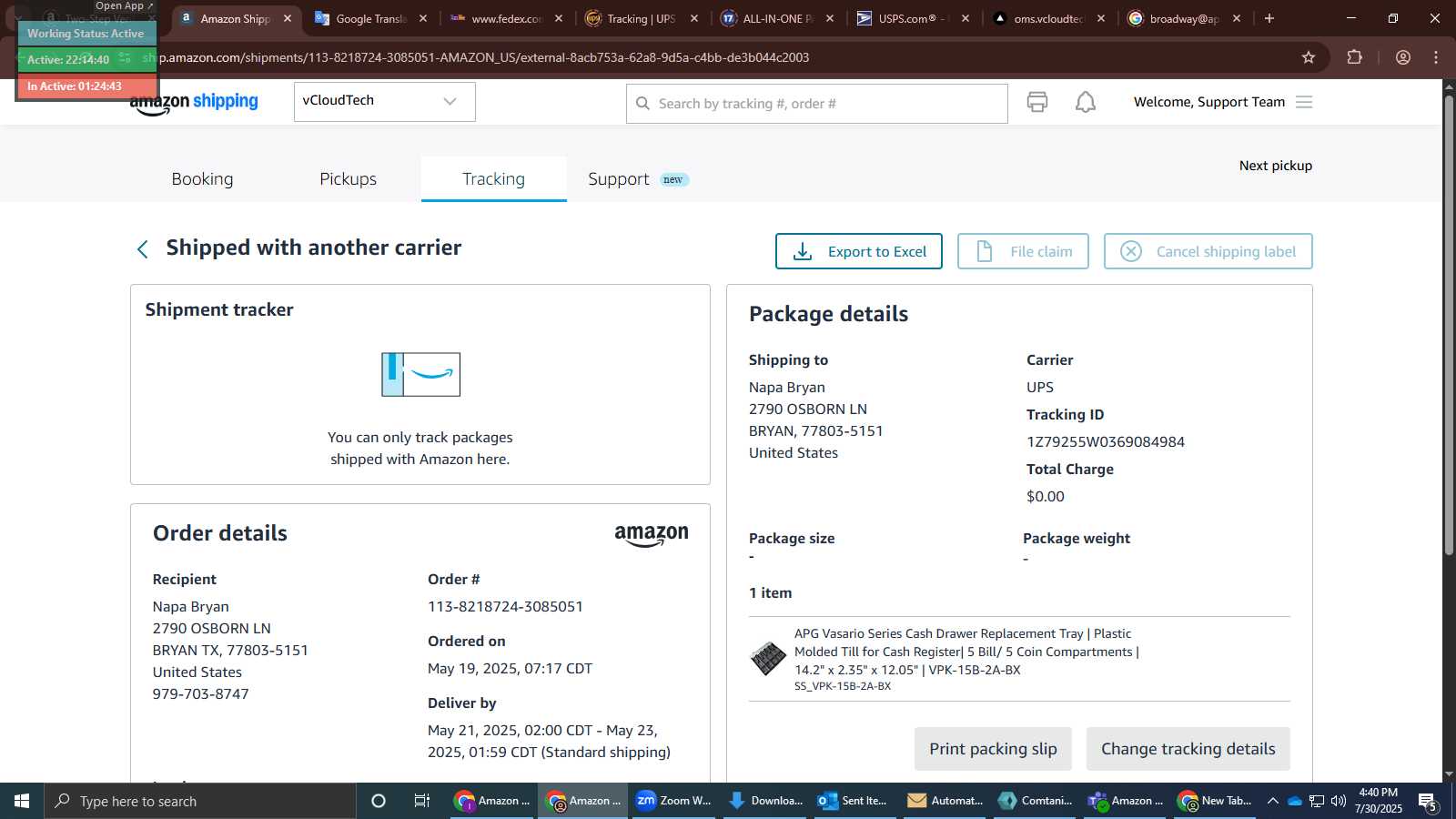Select the Tracking tab

[x=493, y=179]
